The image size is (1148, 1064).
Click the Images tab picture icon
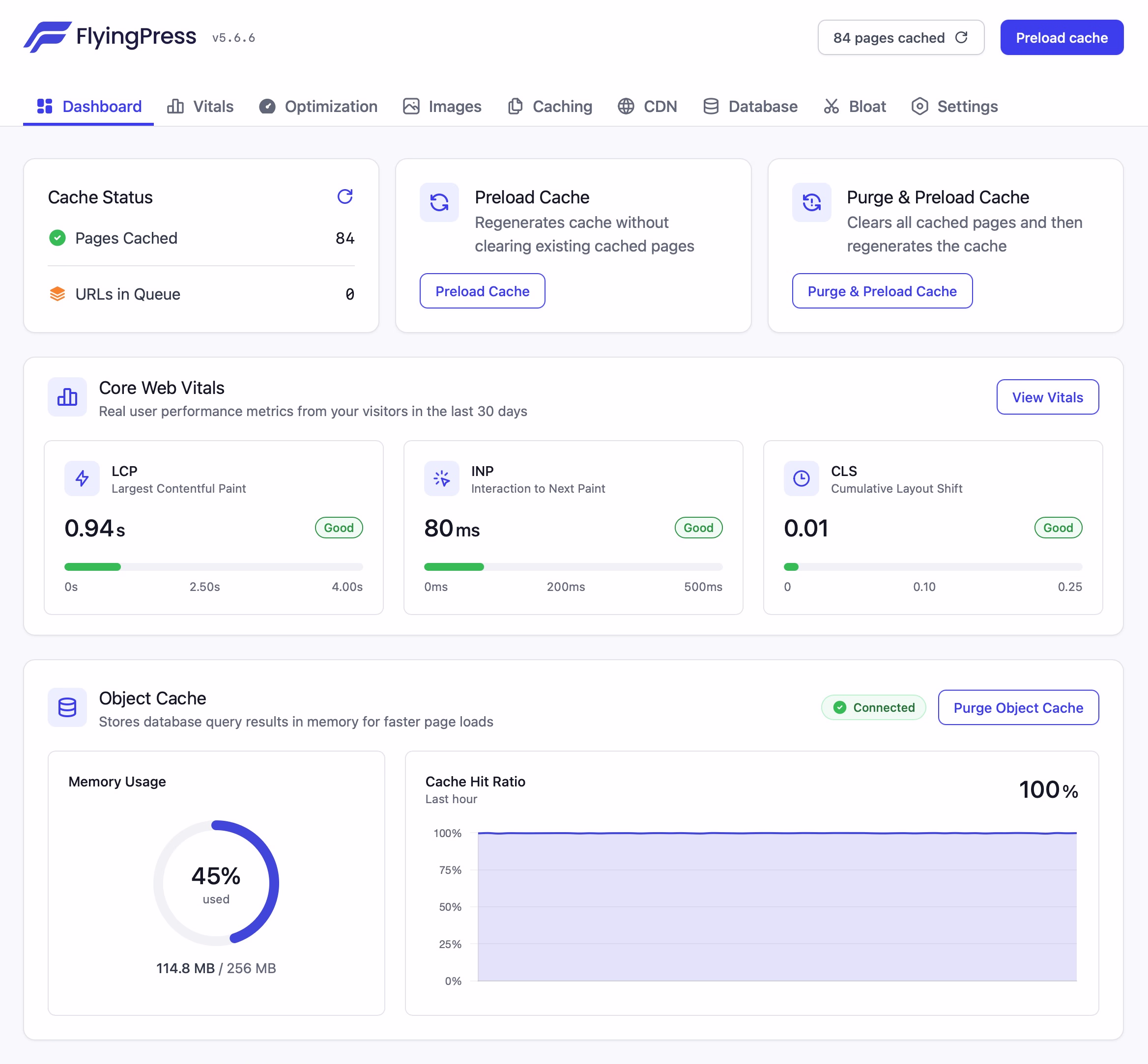click(411, 106)
